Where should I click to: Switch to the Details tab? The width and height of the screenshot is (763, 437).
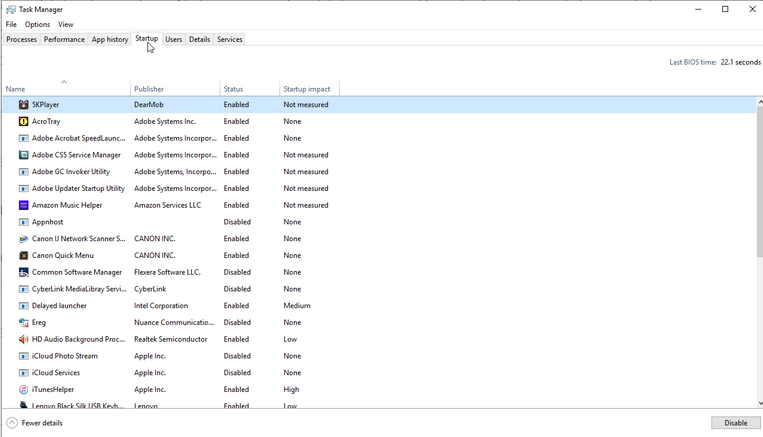click(200, 39)
